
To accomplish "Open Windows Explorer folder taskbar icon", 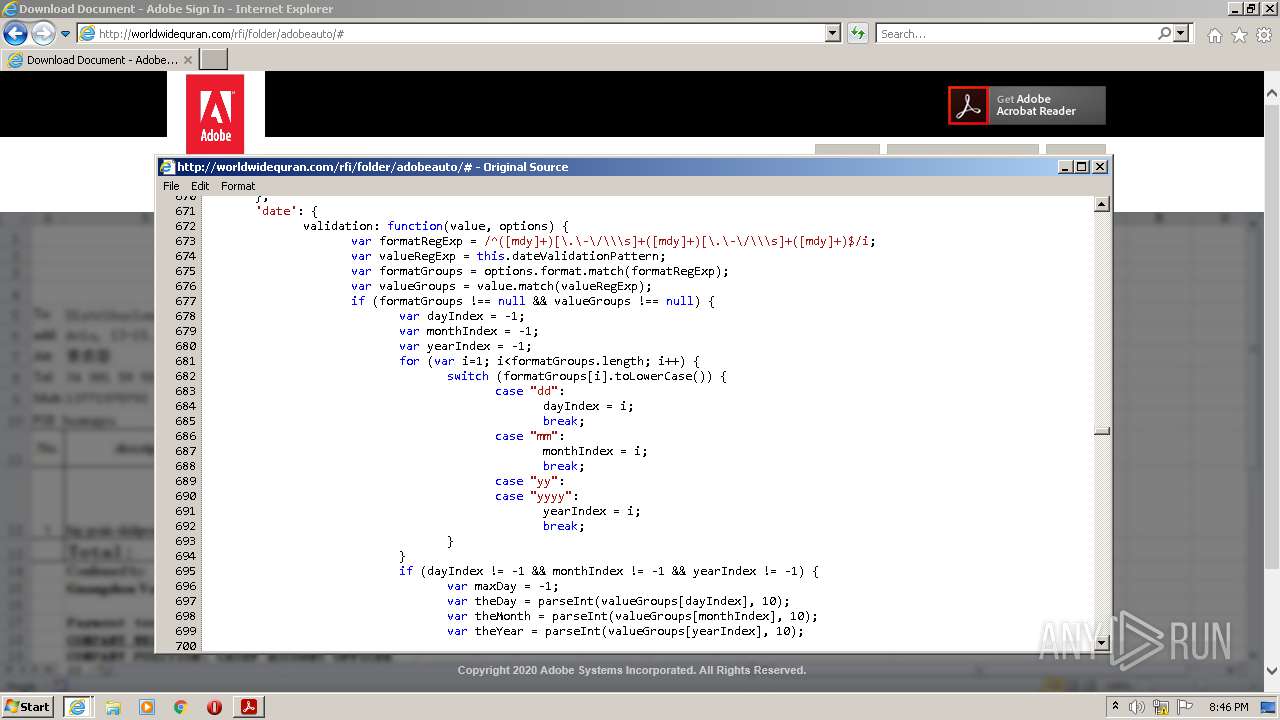I will pyautogui.click(x=113, y=707).
